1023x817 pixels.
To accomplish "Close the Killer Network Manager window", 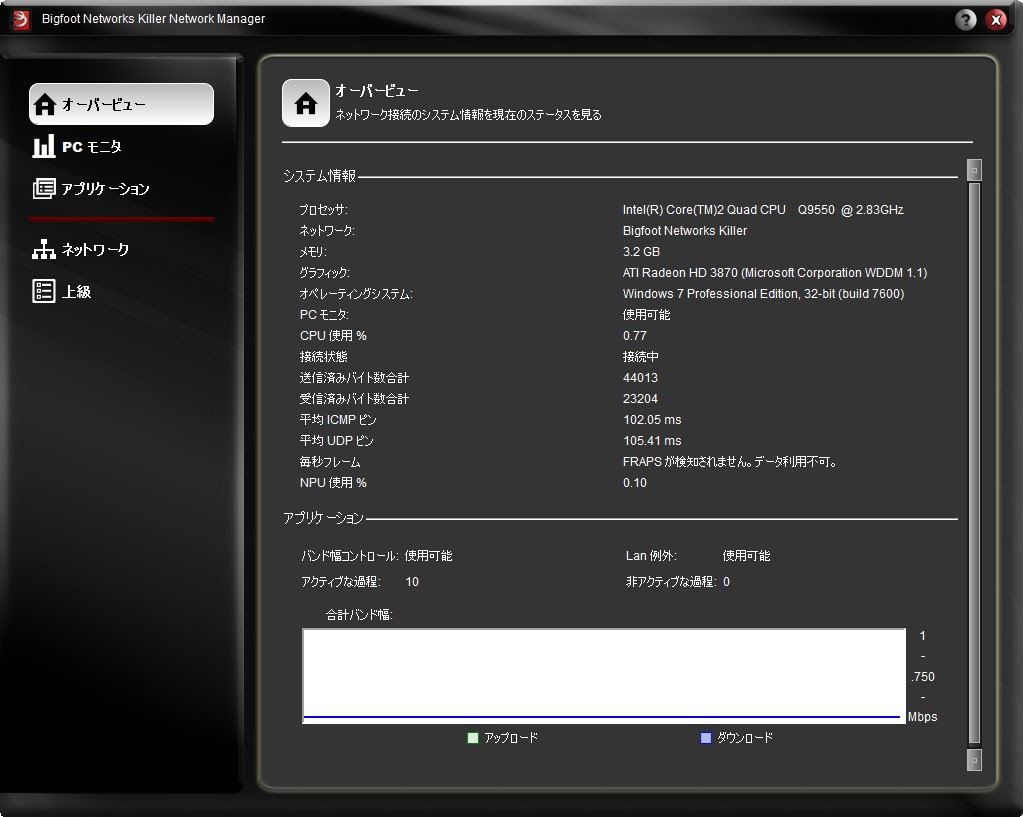I will [x=995, y=19].
